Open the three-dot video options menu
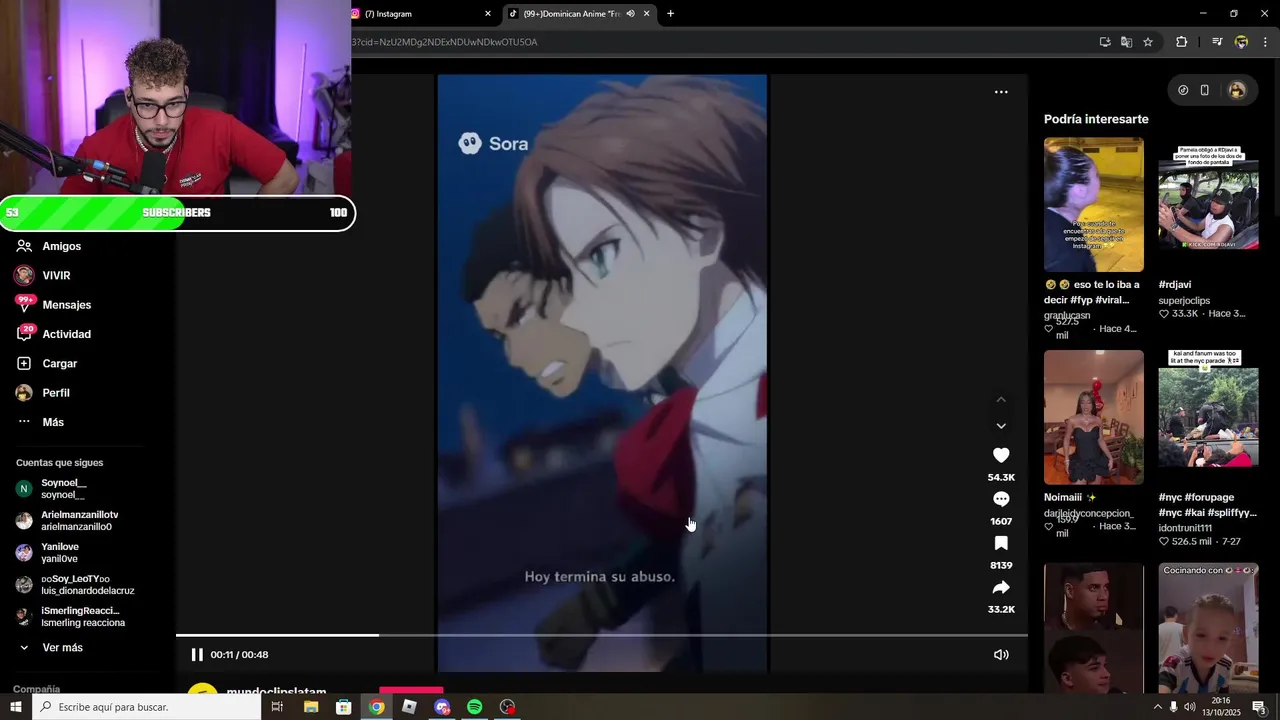This screenshot has height=720, width=1280. coord(1001,92)
